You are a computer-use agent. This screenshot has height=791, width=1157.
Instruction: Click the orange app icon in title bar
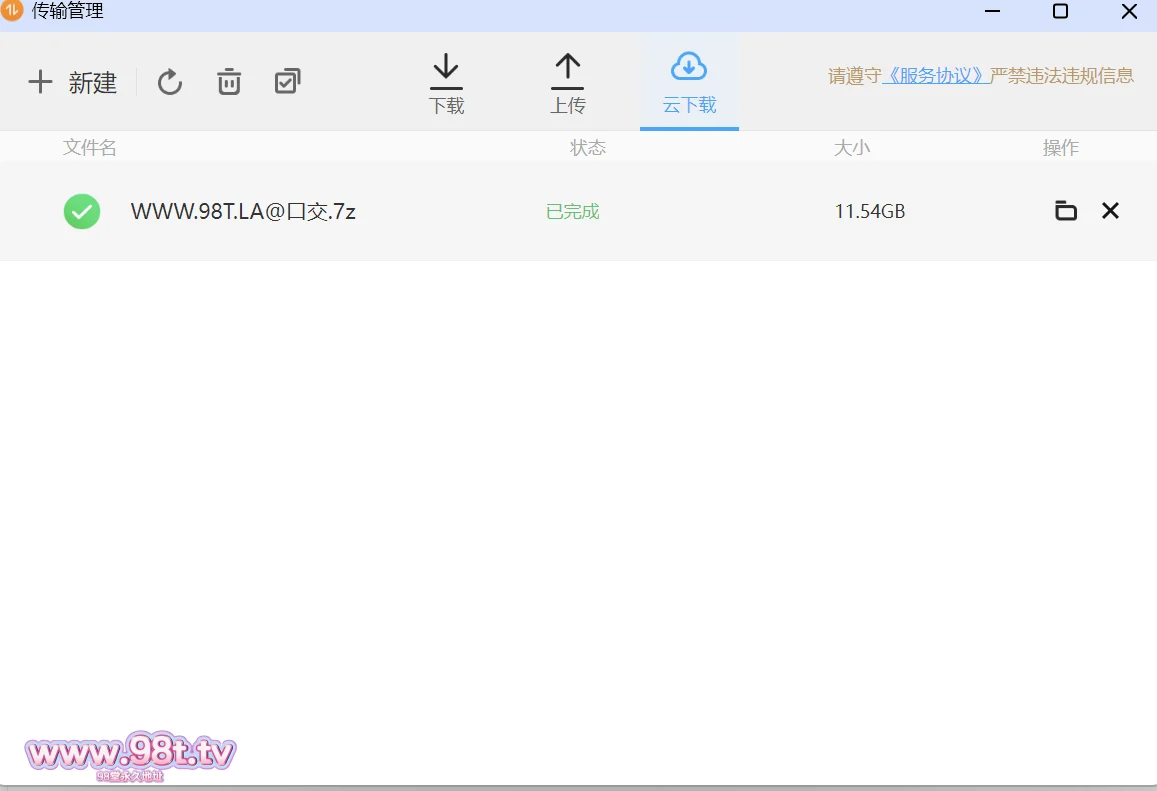12,11
